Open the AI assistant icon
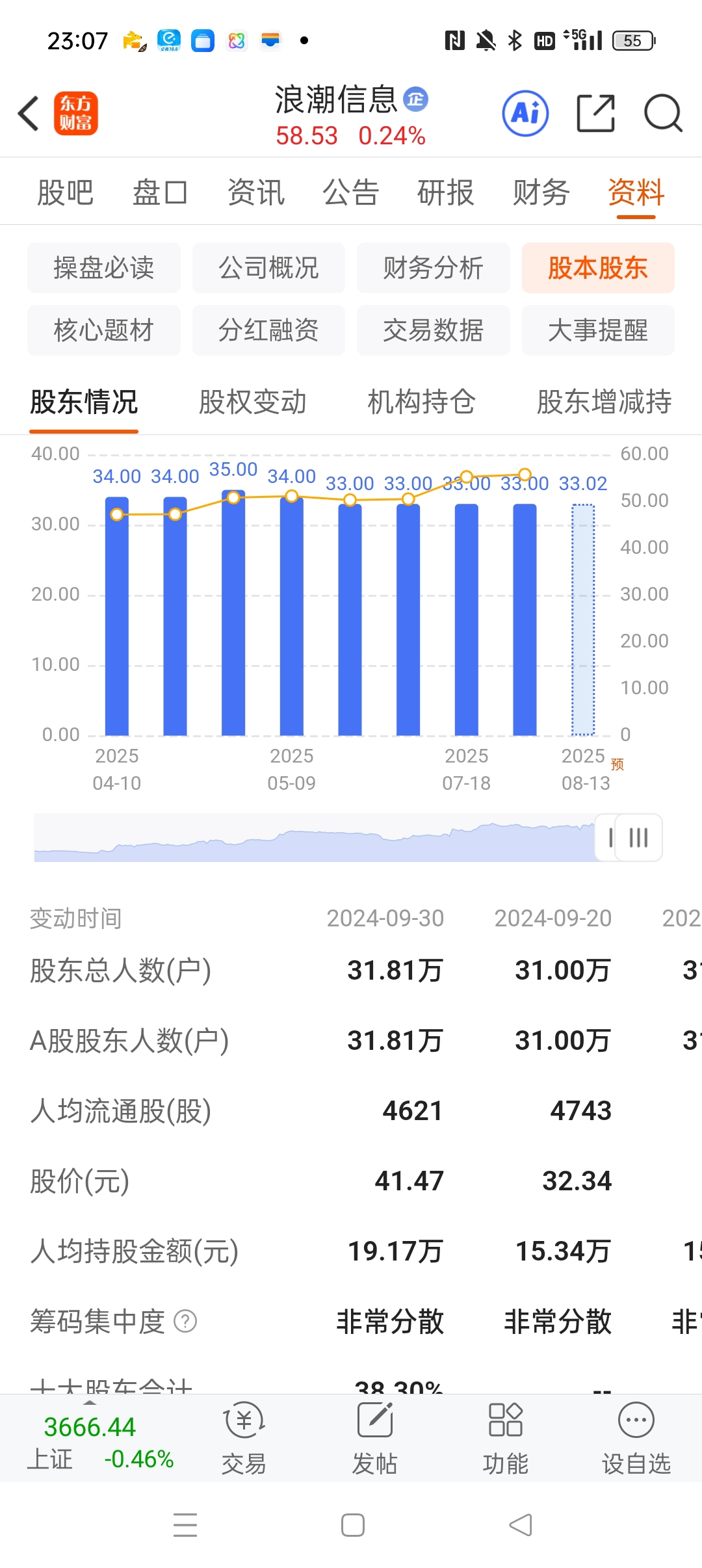This screenshot has width=702, height=1568. (x=525, y=113)
